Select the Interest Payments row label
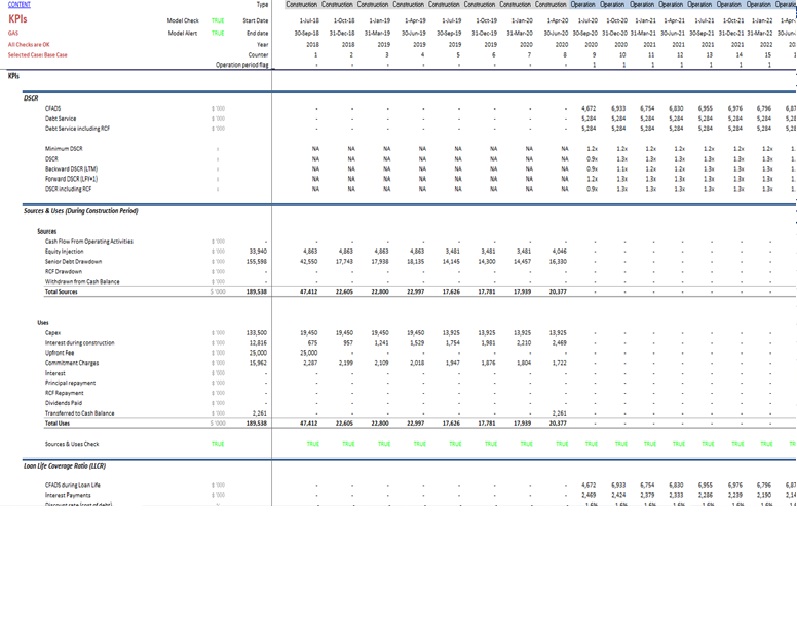This screenshot has height=637, width=797. [x=68, y=495]
